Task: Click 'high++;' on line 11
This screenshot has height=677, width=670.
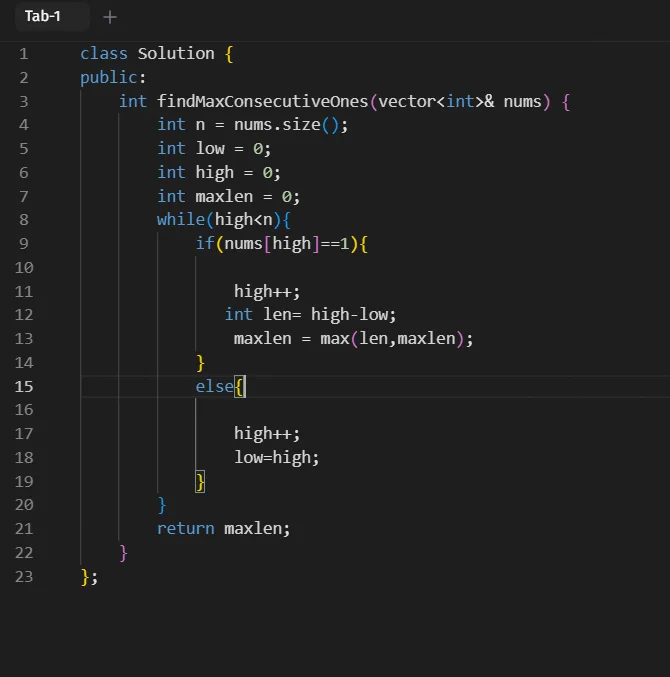Action: point(267,291)
